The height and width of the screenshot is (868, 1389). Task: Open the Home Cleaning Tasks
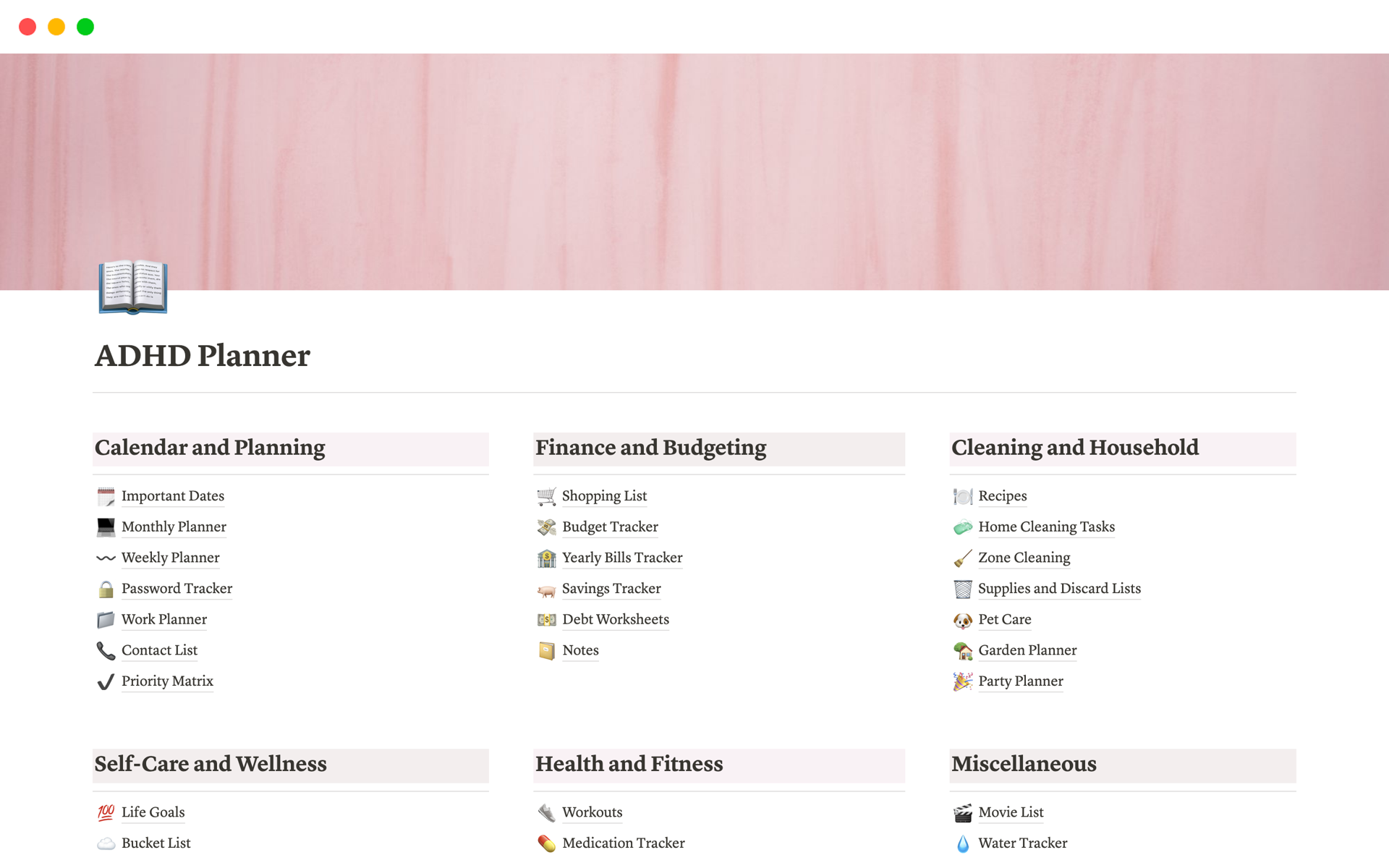[x=1047, y=525]
